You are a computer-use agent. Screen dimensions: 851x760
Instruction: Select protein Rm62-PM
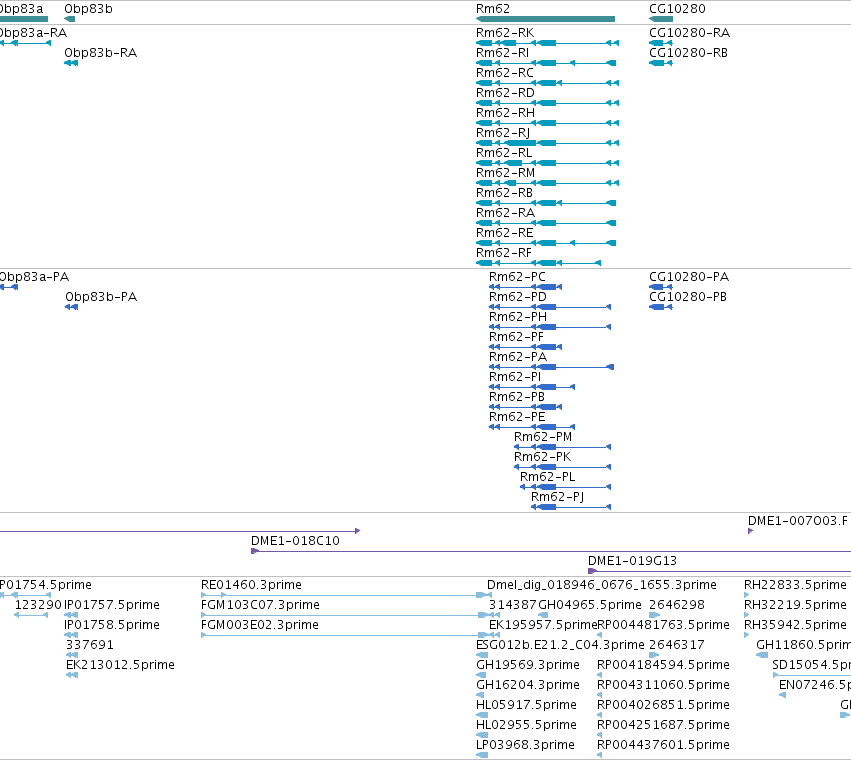[x=562, y=447]
